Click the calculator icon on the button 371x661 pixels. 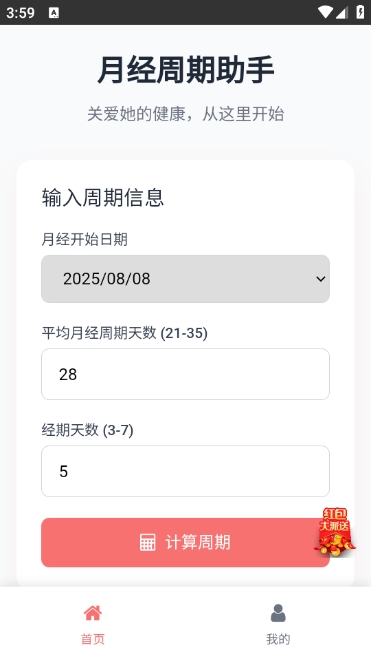point(148,542)
